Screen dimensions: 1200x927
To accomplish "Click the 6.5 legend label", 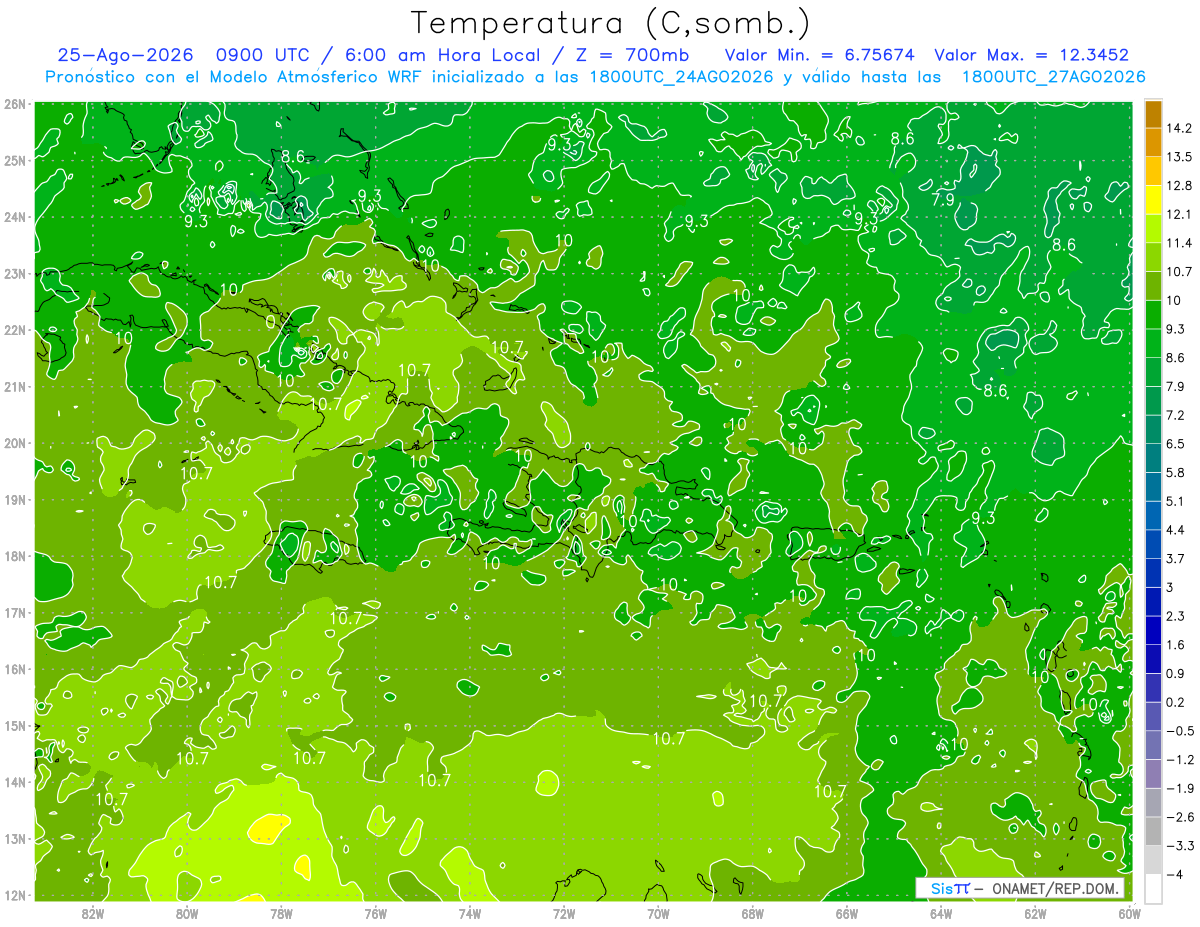I will [1176, 444].
